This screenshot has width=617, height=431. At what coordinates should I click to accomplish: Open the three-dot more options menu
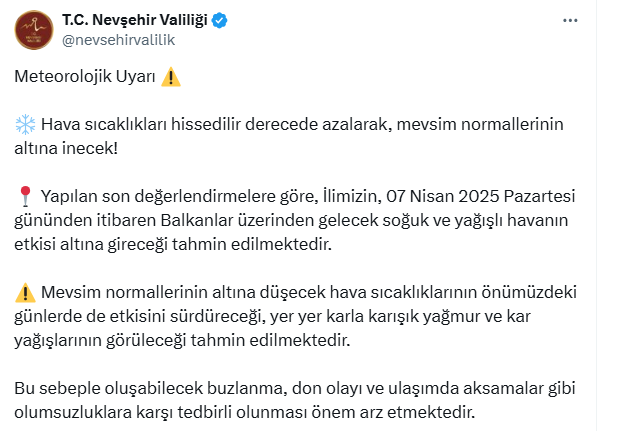coord(570,20)
